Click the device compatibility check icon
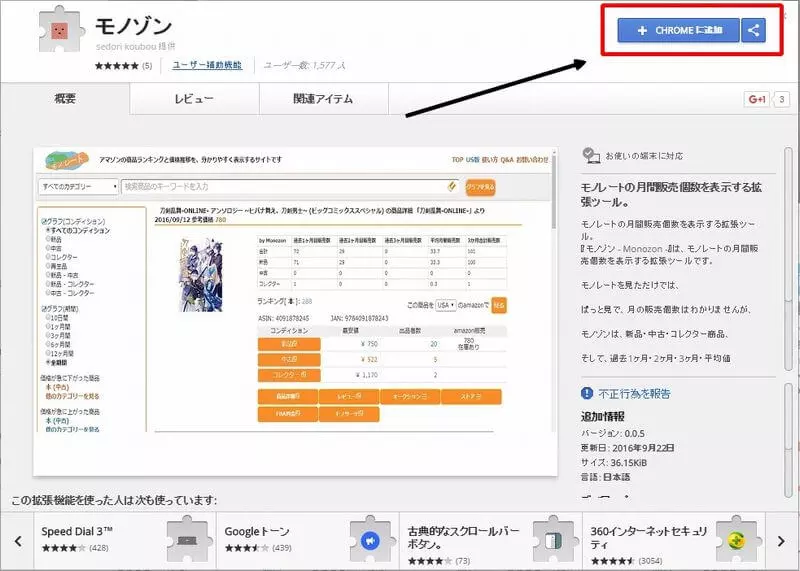Screen dimensions: 800x571 point(591,155)
